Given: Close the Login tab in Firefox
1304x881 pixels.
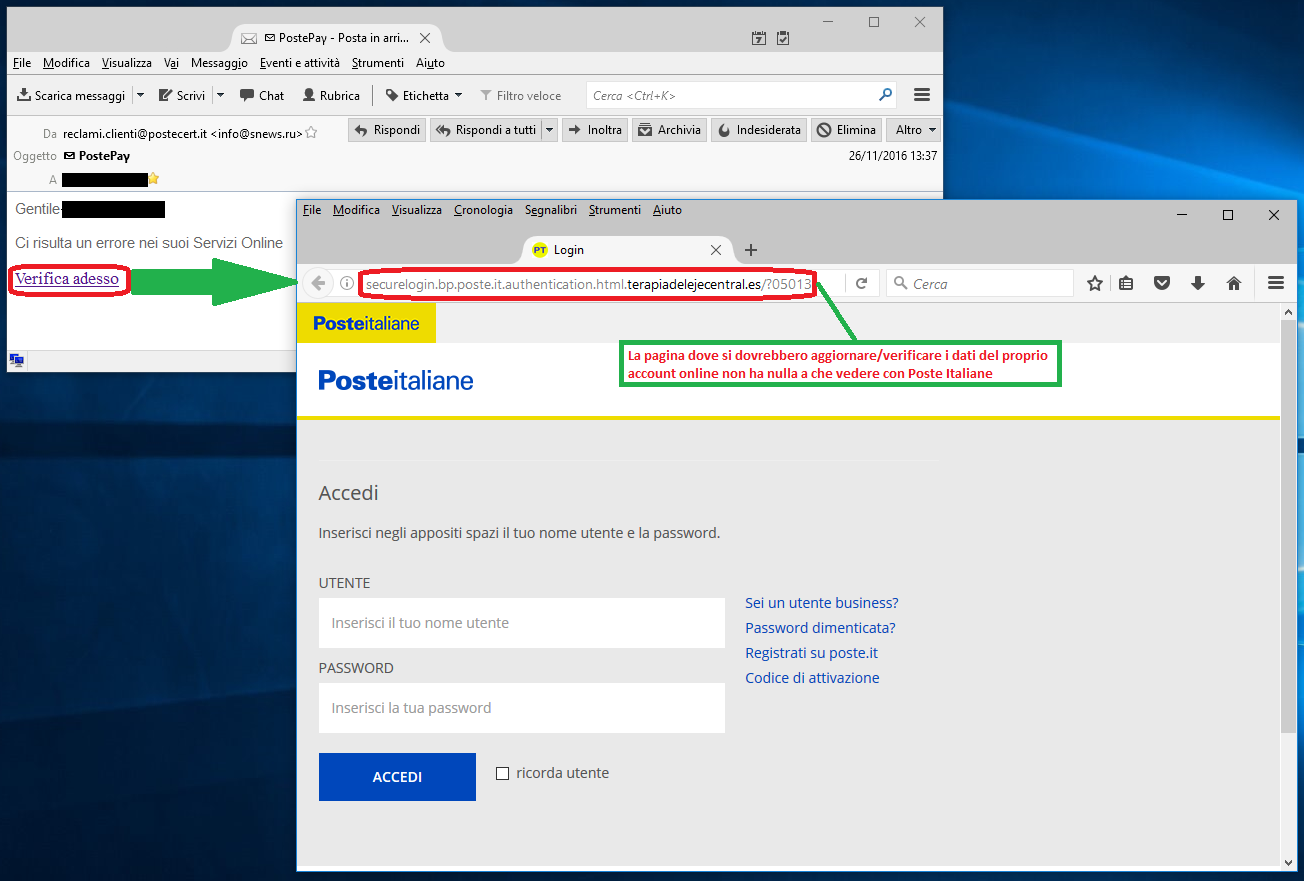Looking at the screenshot, I should pyautogui.click(x=716, y=250).
